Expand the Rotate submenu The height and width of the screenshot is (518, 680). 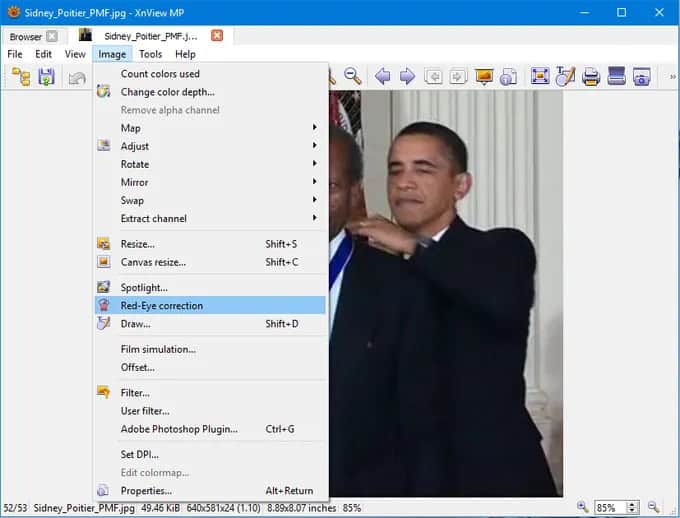point(210,164)
